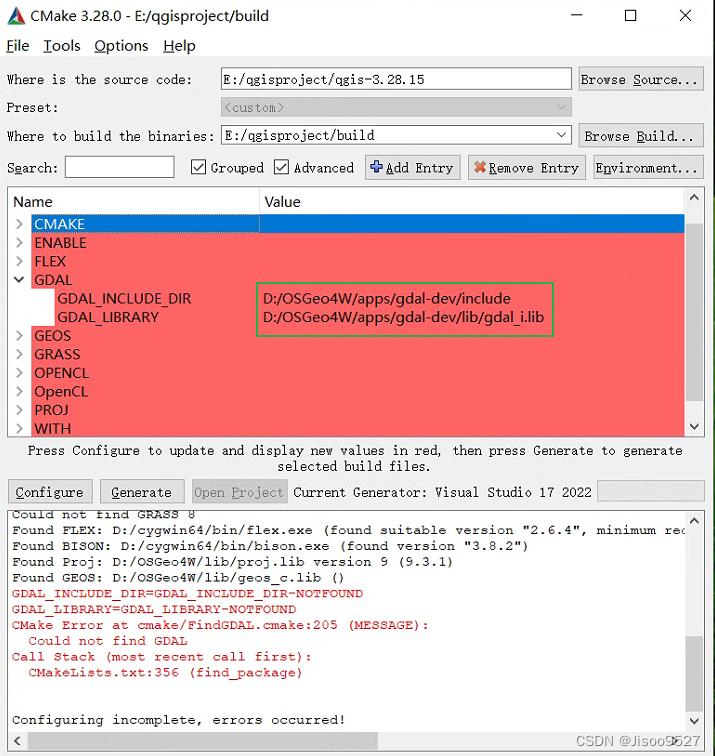The height and width of the screenshot is (756, 715).
Task: Click the orange X icon on Remove Entry
Action: (480, 167)
